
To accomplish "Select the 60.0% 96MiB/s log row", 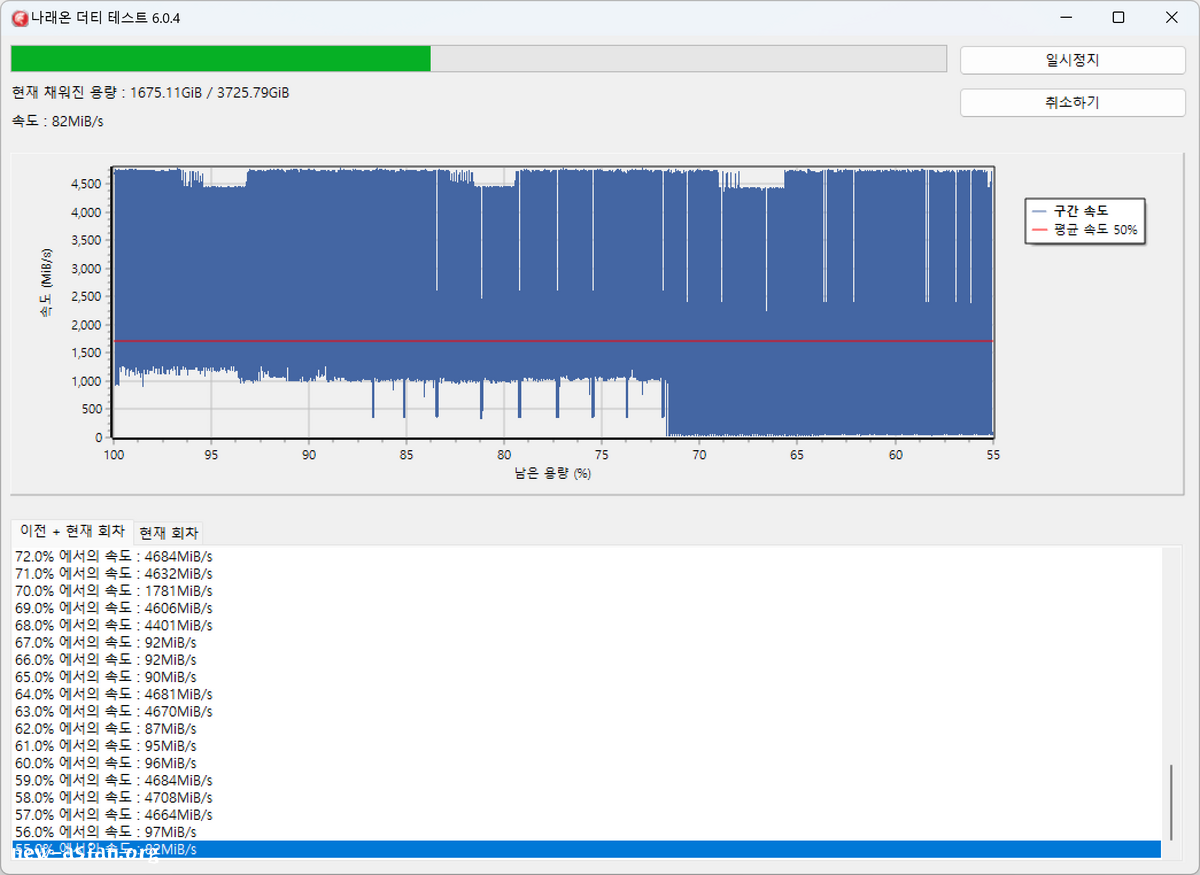I will coord(586,762).
